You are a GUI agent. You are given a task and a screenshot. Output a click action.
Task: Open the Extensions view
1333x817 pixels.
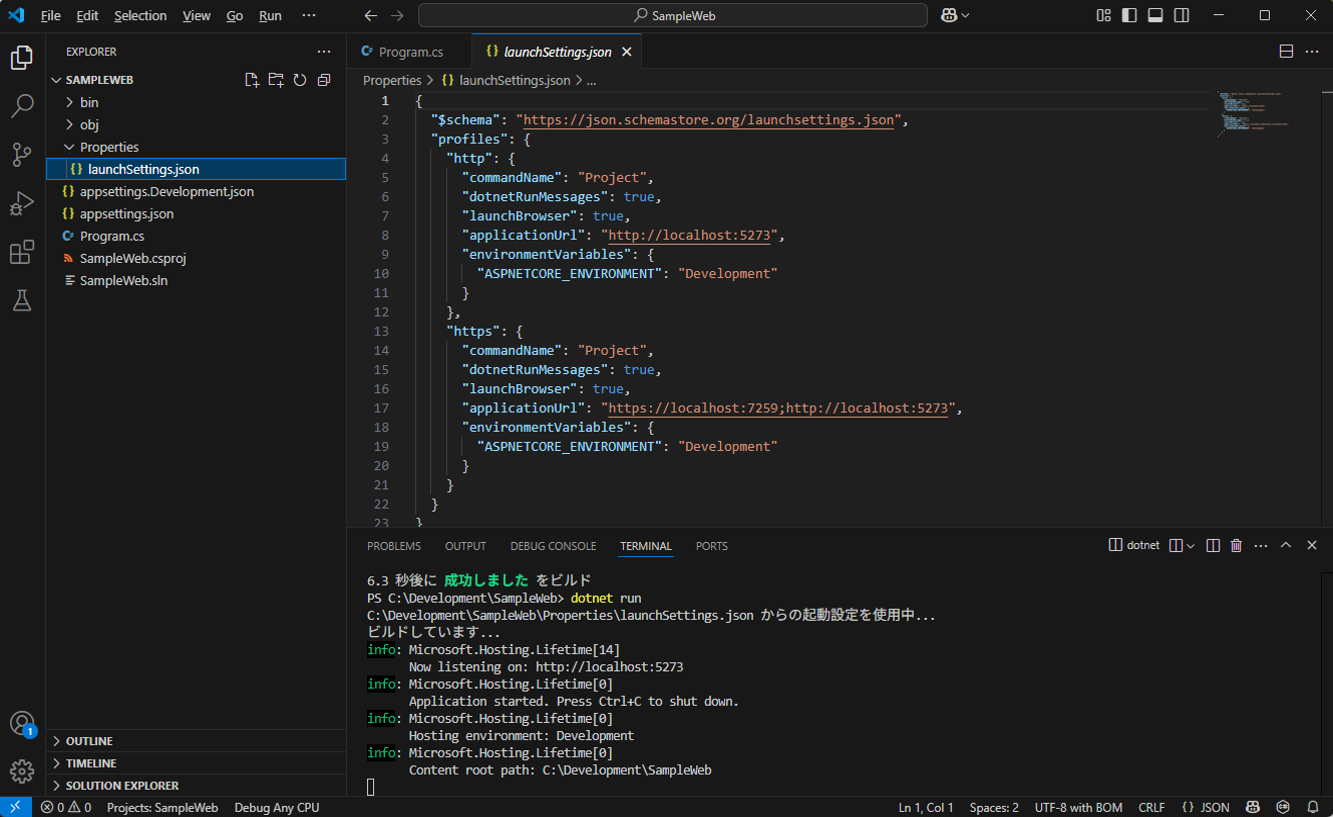[x=22, y=252]
